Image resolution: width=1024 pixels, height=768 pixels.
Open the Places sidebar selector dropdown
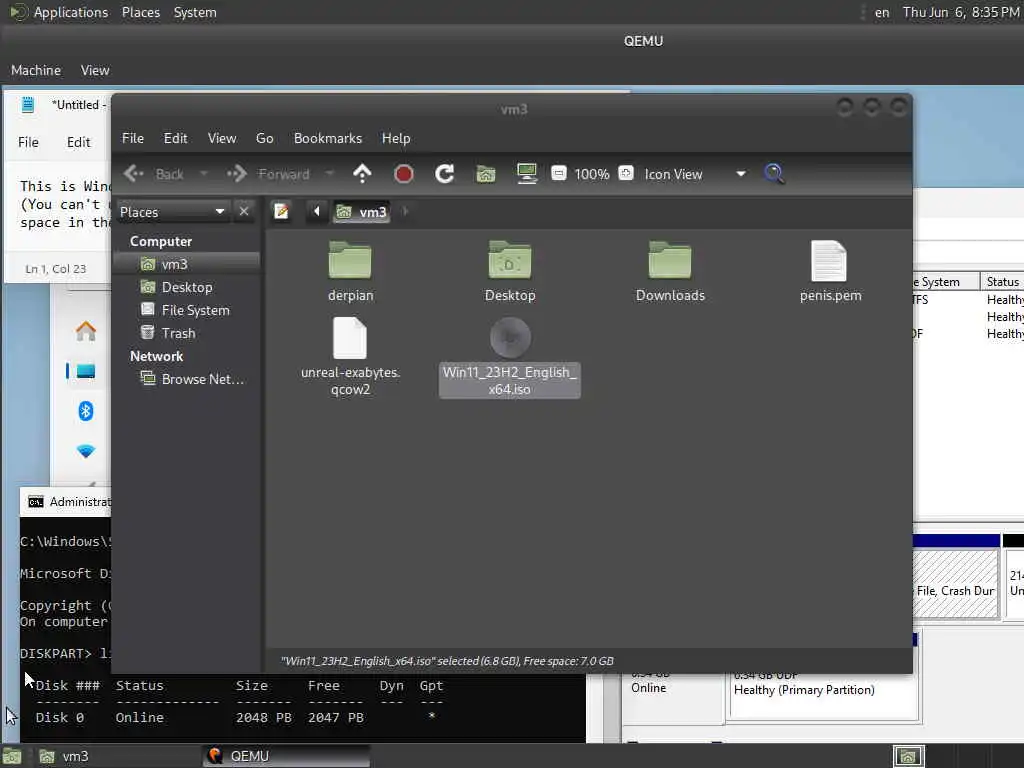tap(172, 212)
